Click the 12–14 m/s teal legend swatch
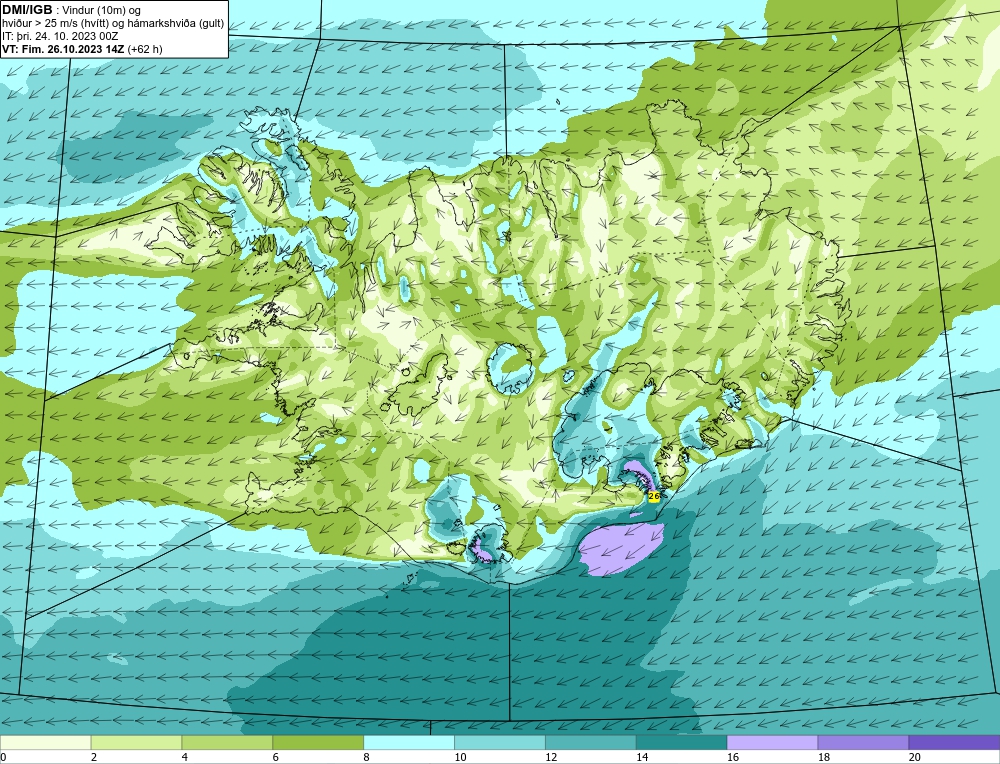Screen dimensions: 1000x764 tap(591, 742)
